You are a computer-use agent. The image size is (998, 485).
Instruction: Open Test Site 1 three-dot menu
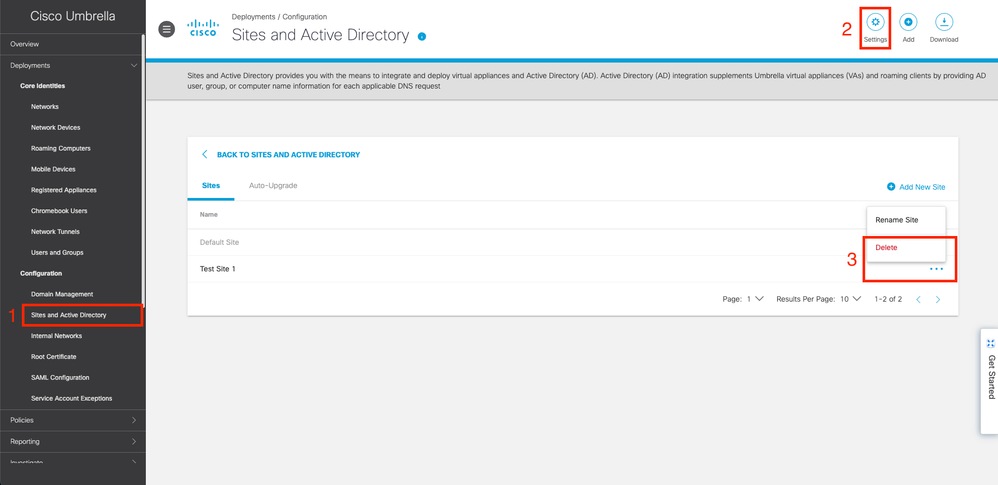(936, 269)
